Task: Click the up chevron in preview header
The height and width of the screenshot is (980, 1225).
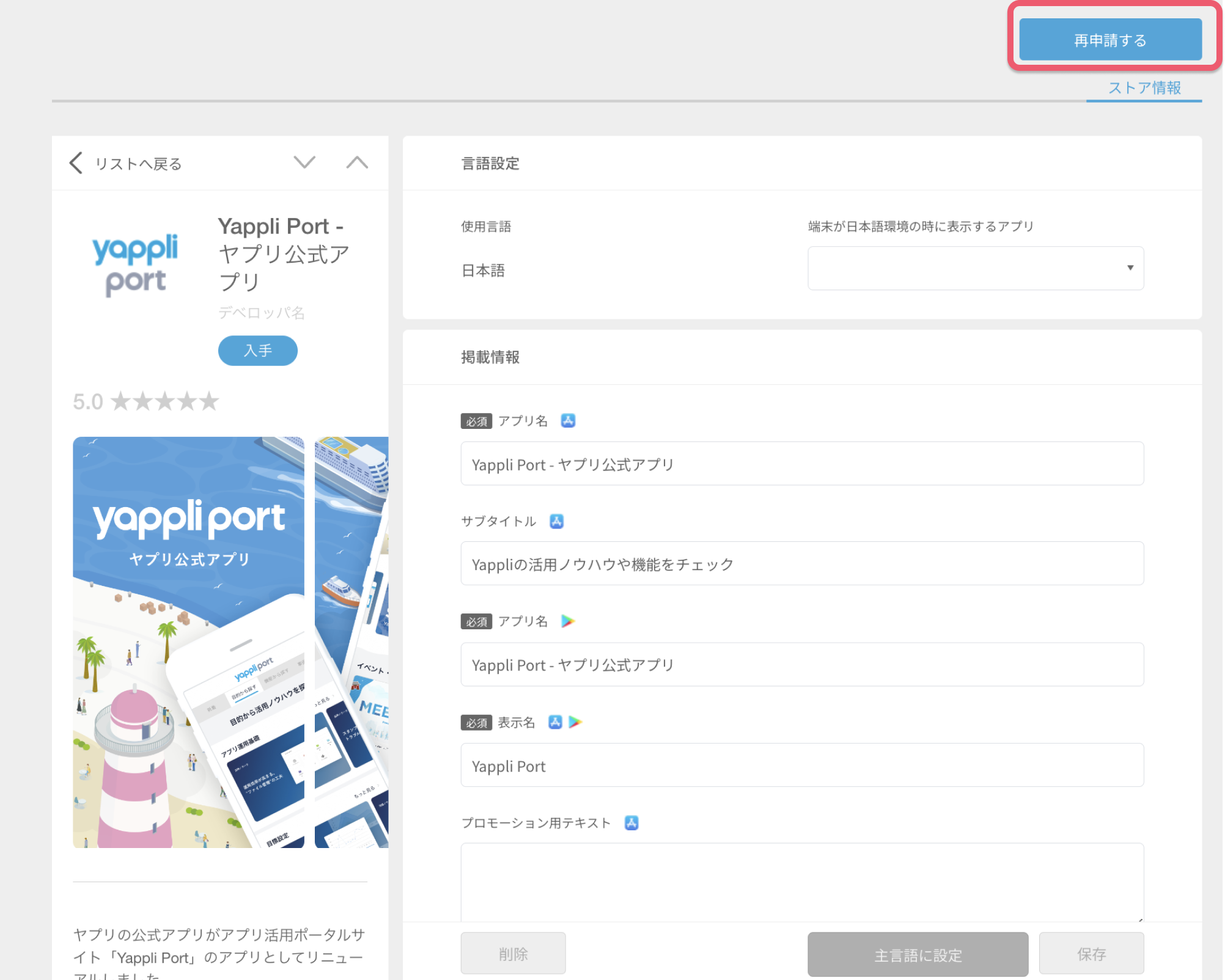Action: pyautogui.click(x=357, y=163)
